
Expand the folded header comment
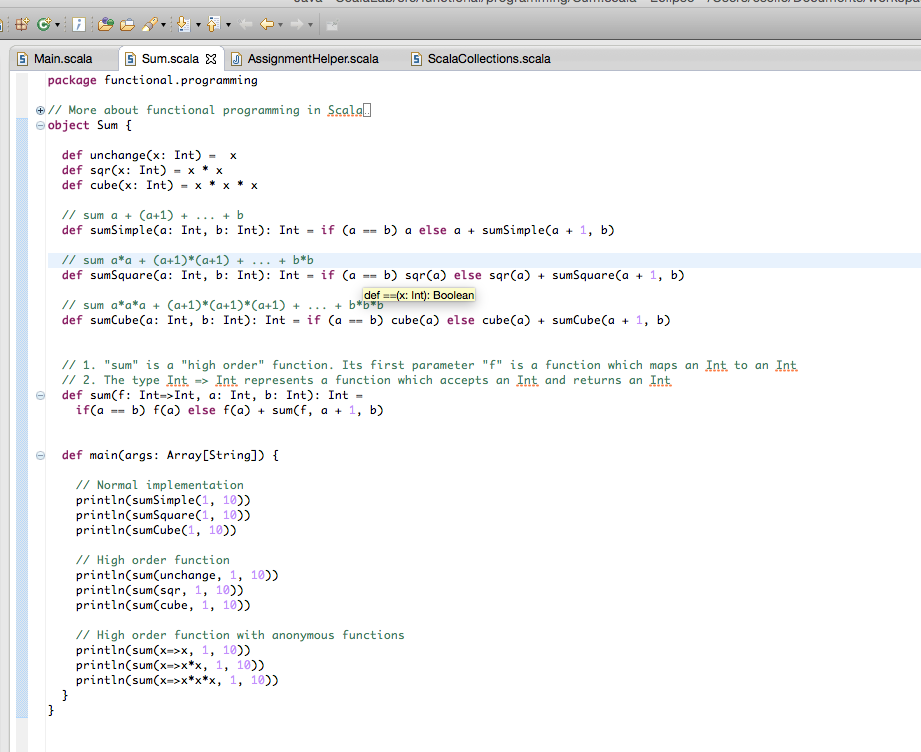40,110
